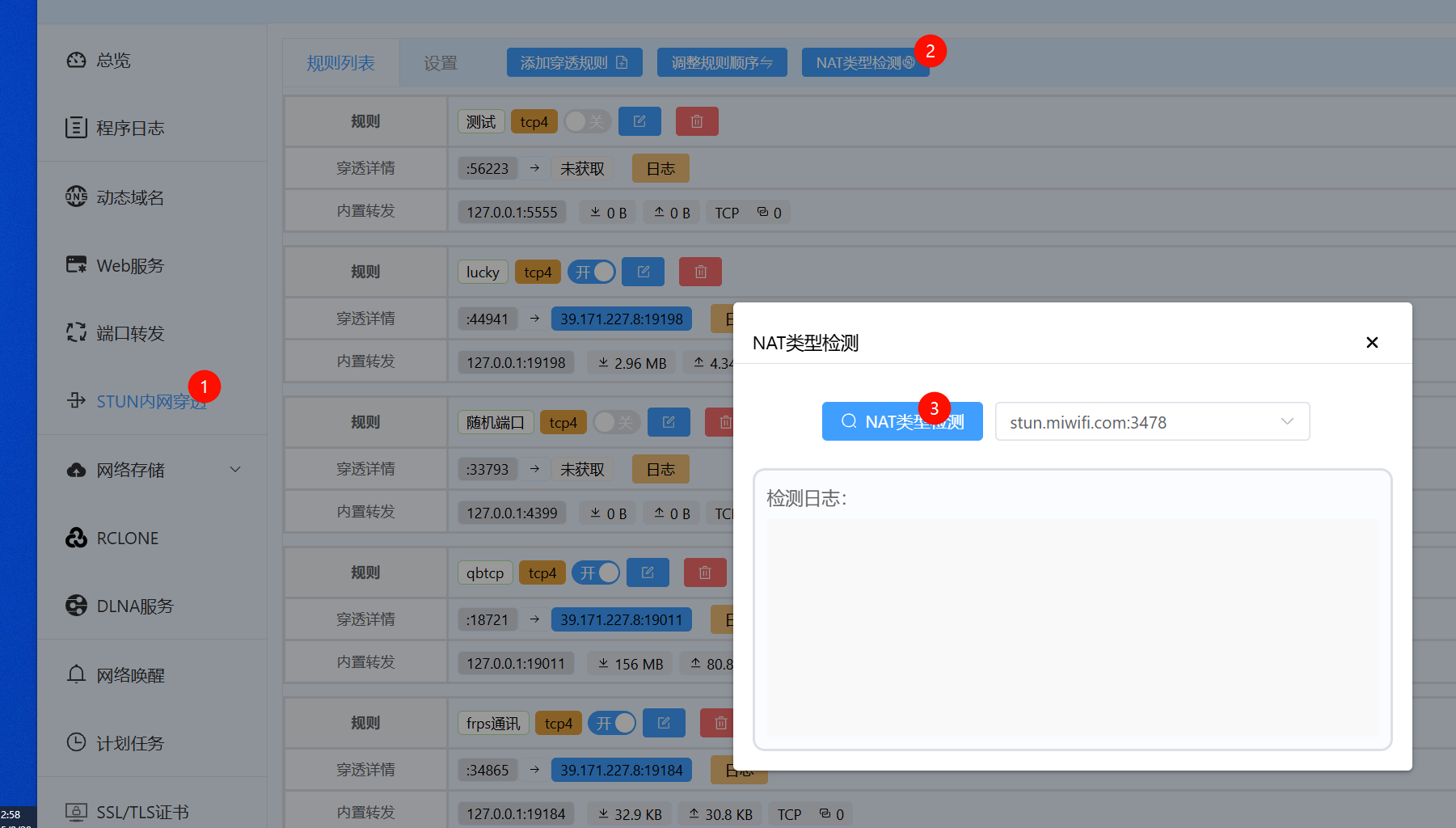Viewport: 1456px width, 828px height.
Task: Click the Web服务 icon
Action: (x=76, y=264)
